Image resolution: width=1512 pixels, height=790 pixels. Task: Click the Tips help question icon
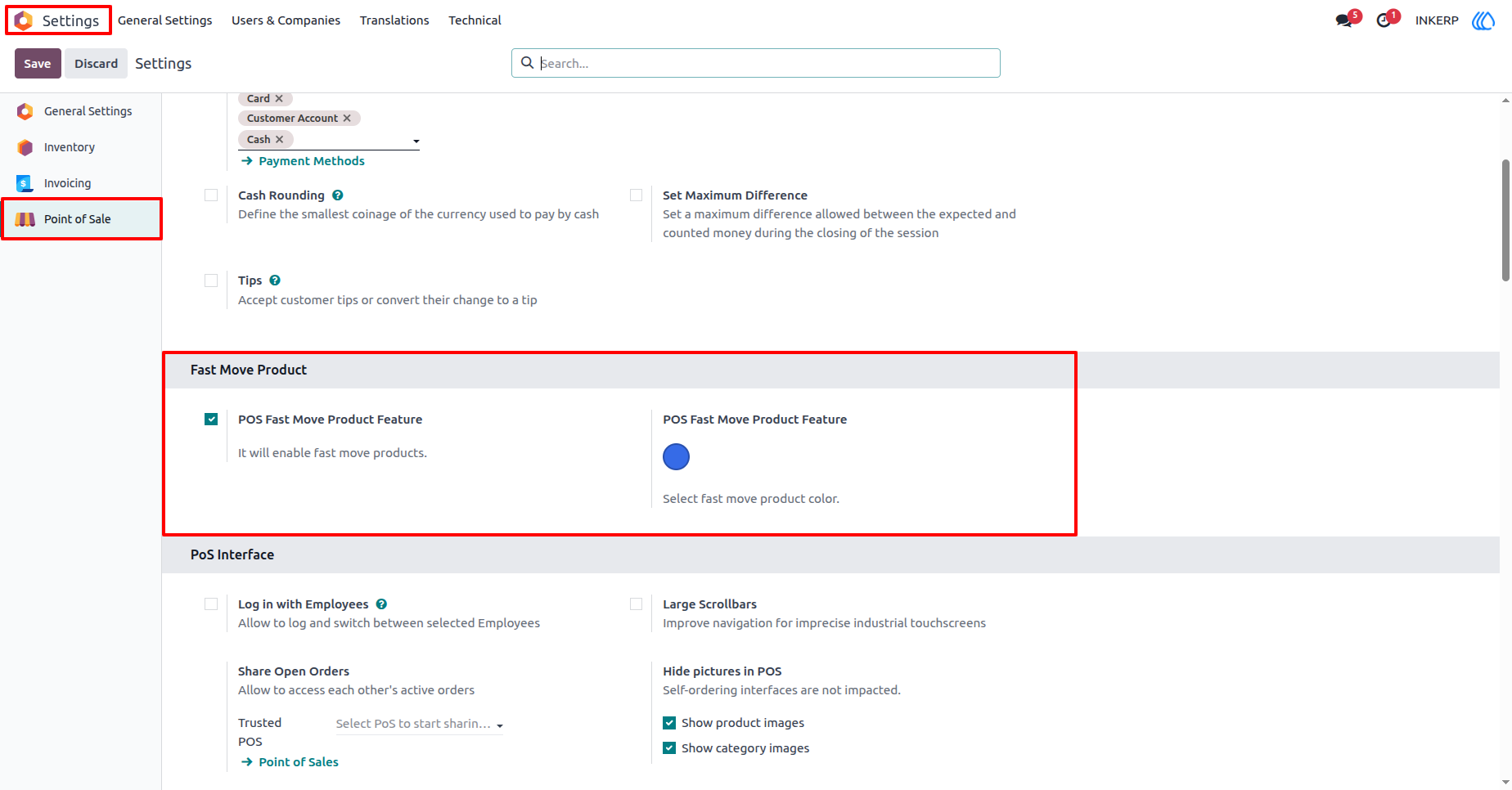[x=275, y=281]
